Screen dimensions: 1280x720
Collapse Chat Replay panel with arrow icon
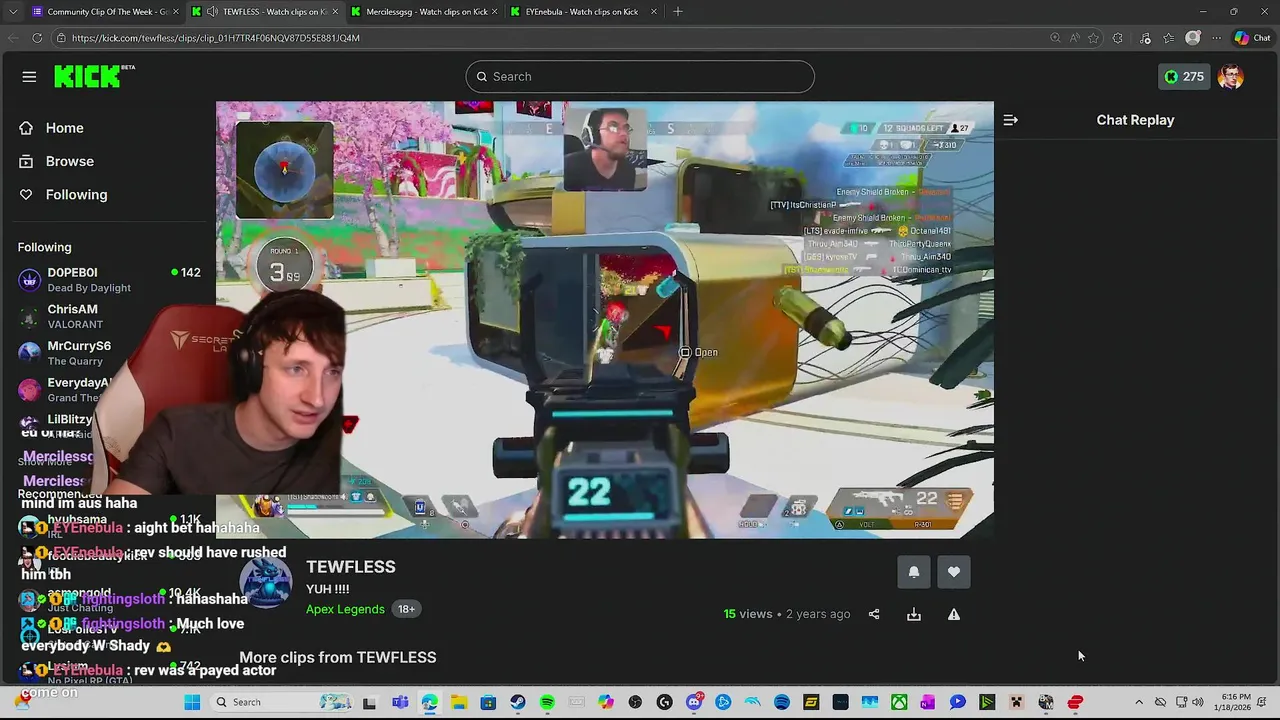[1011, 120]
